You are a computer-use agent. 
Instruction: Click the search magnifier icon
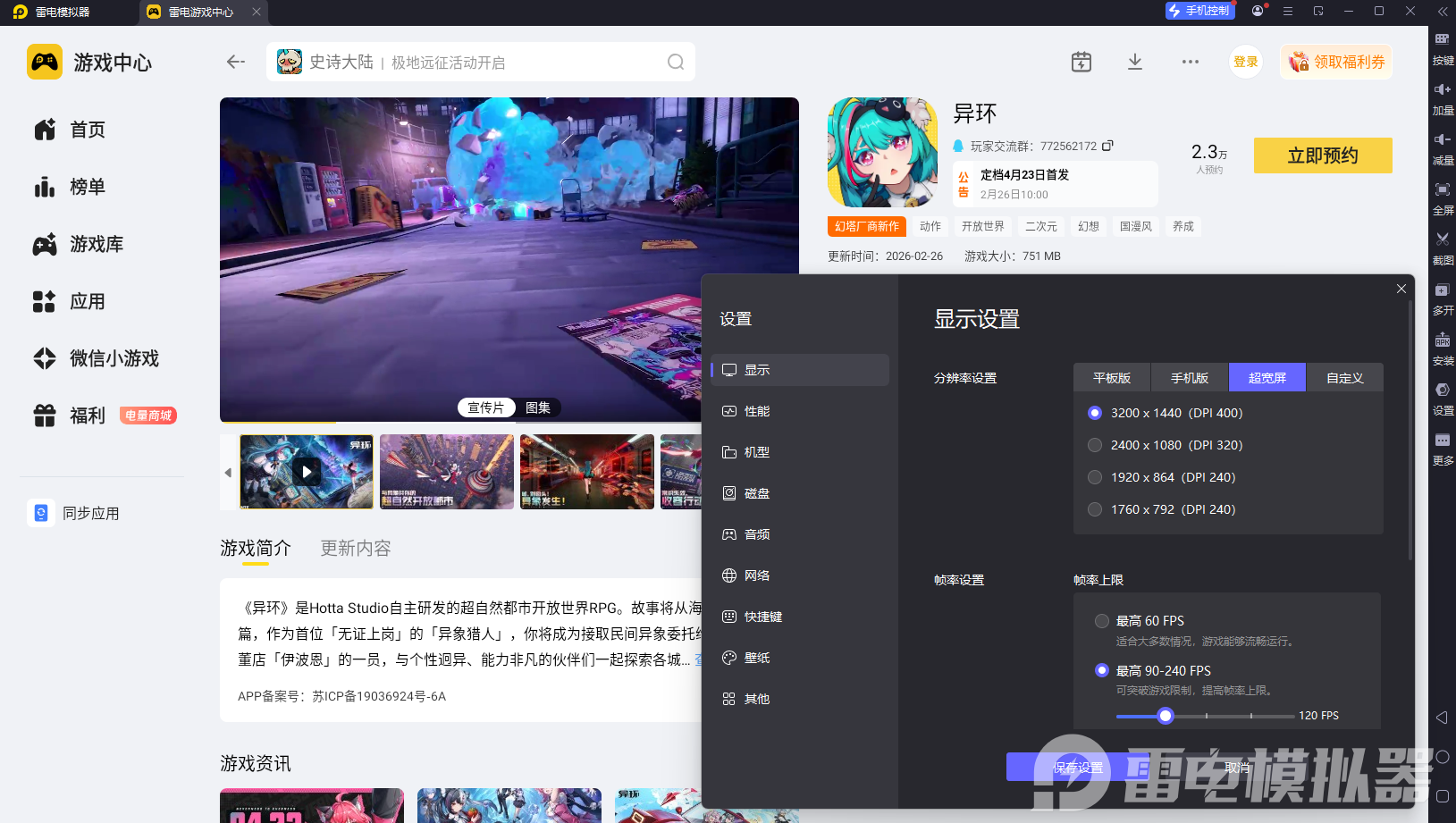[675, 62]
